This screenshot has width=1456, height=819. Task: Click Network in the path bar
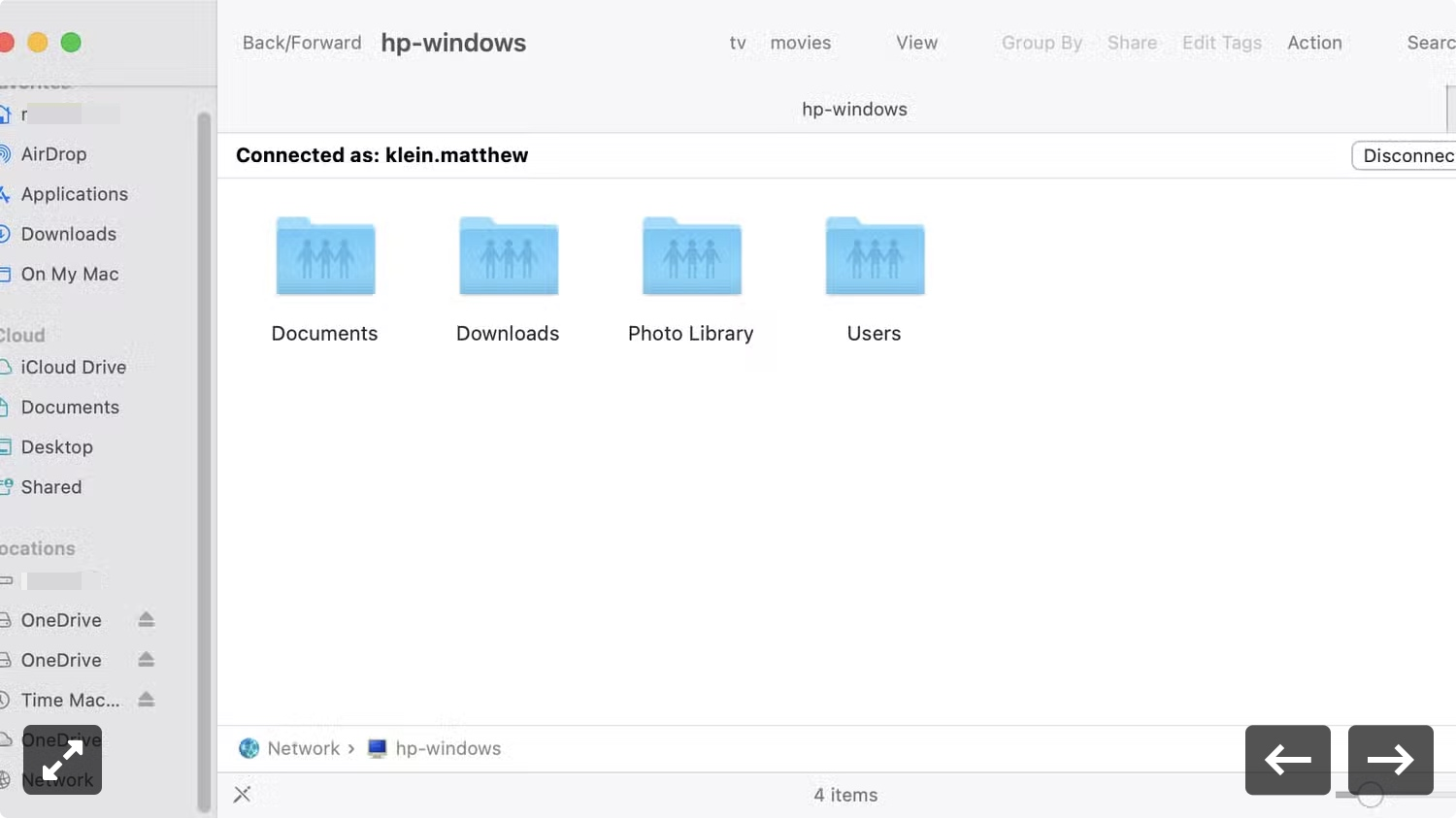304,748
